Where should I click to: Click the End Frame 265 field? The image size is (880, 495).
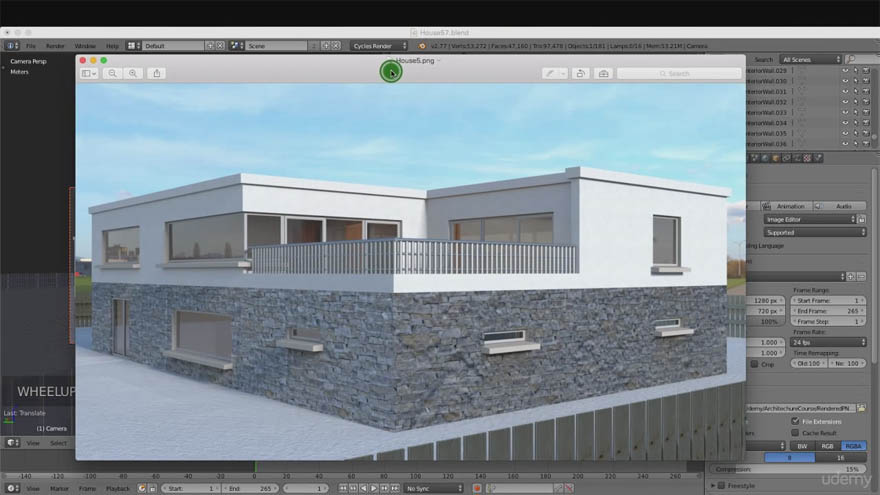tap(828, 311)
